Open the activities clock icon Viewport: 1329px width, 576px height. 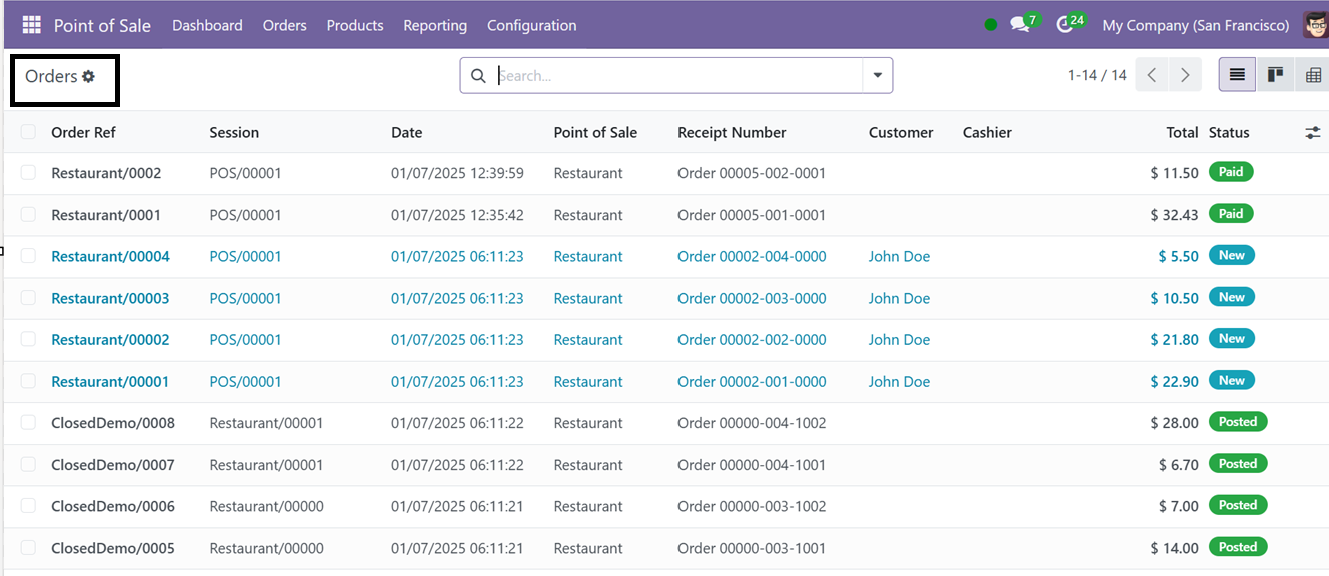(1065, 25)
